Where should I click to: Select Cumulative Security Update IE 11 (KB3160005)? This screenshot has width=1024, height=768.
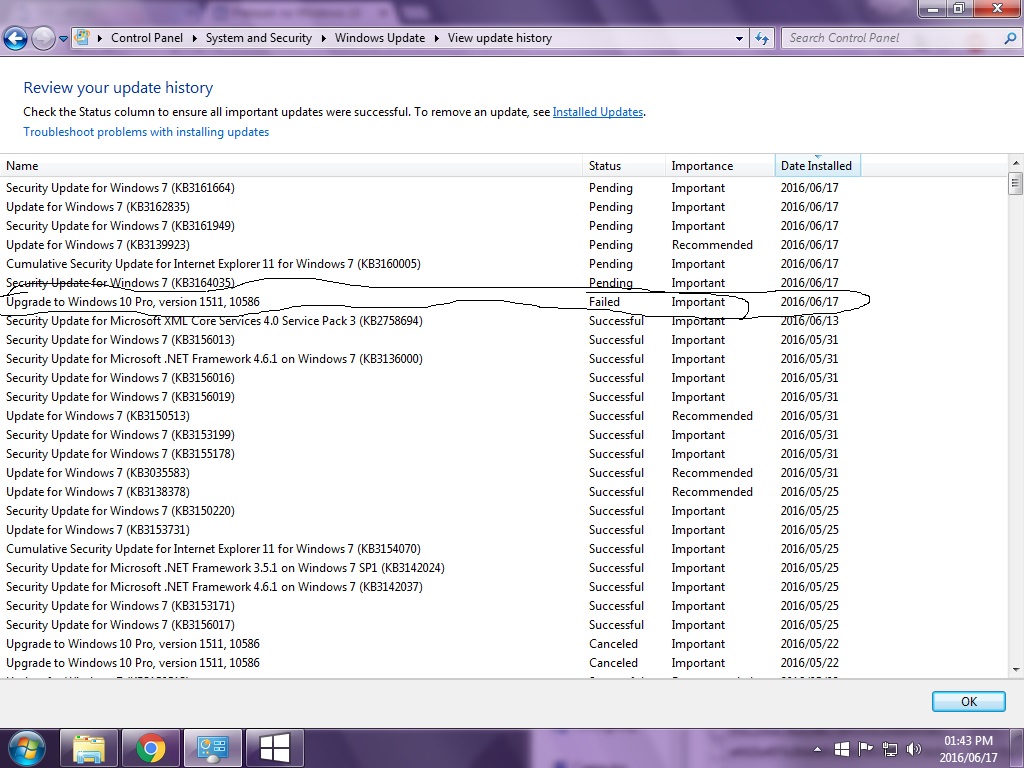pos(430,264)
